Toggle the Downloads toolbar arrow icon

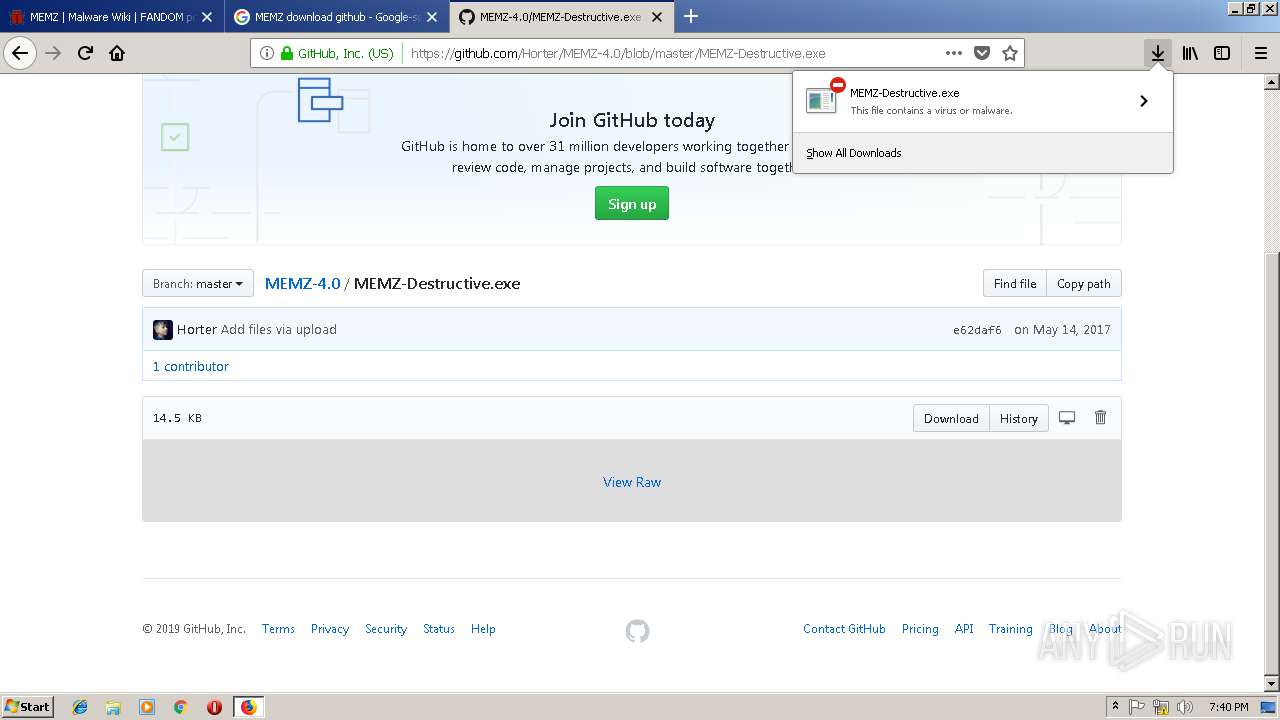pos(1157,54)
